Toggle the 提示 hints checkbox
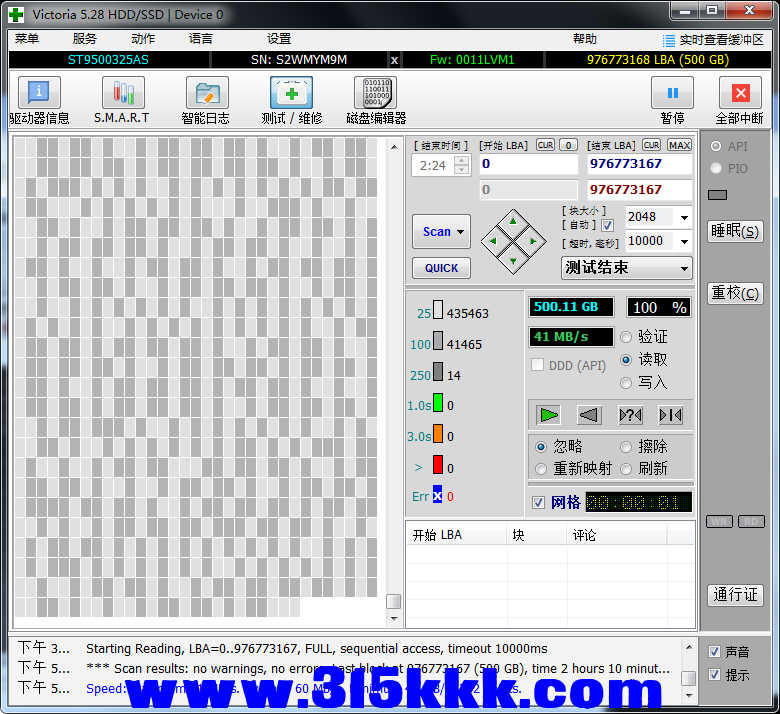Viewport: 780px width, 714px height. pyautogui.click(x=714, y=675)
